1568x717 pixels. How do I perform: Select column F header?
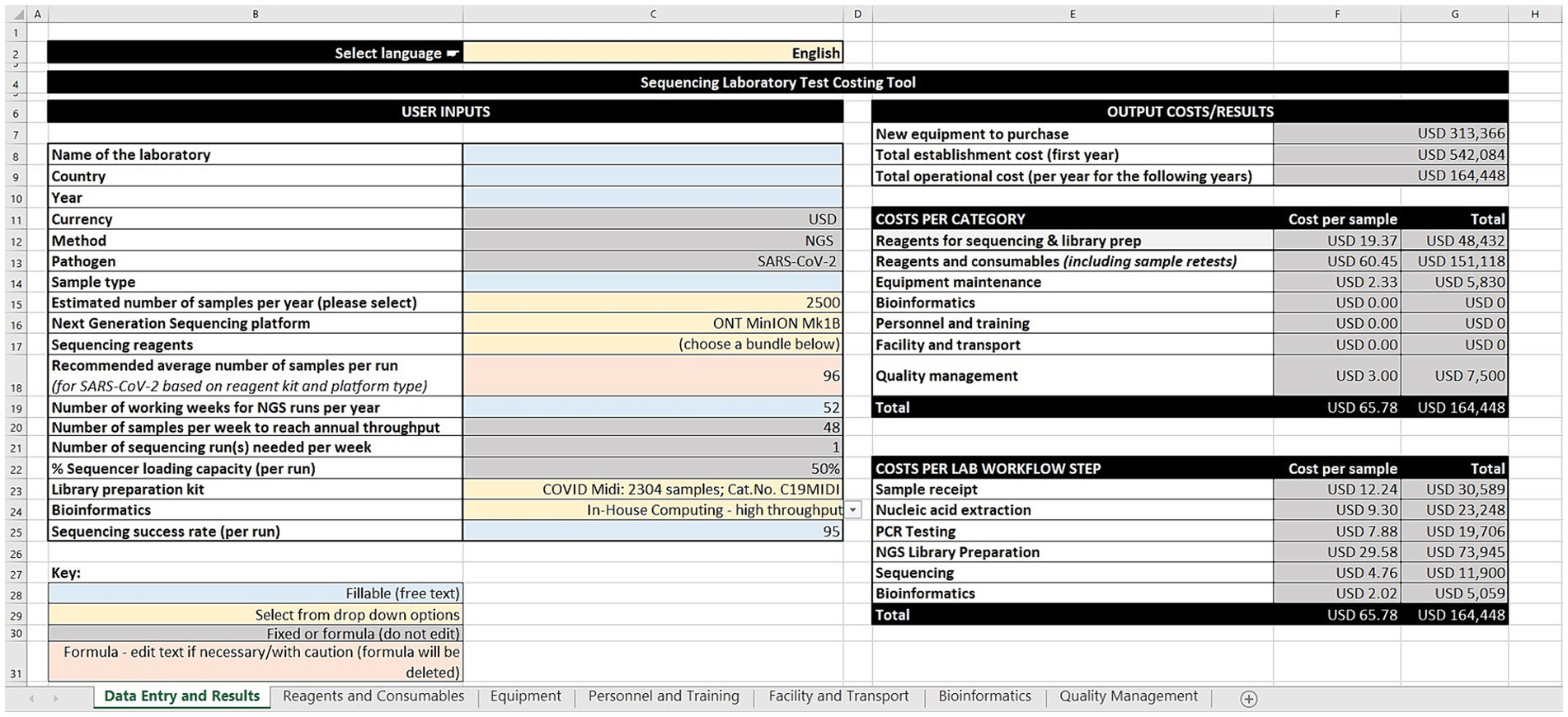click(1336, 14)
